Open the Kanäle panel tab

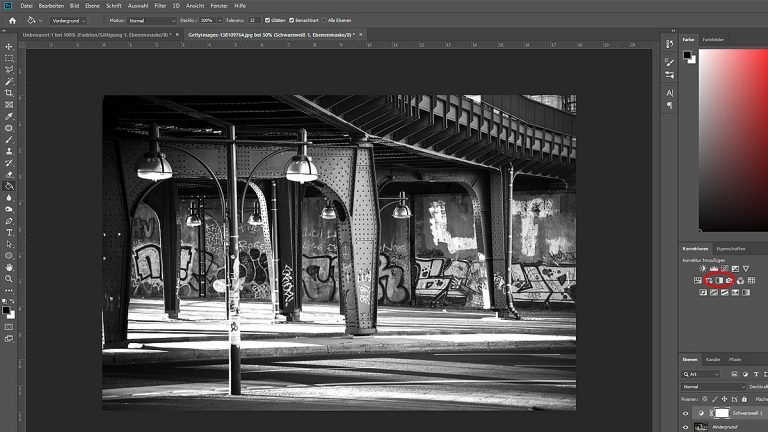pyautogui.click(x=713, y=359)
